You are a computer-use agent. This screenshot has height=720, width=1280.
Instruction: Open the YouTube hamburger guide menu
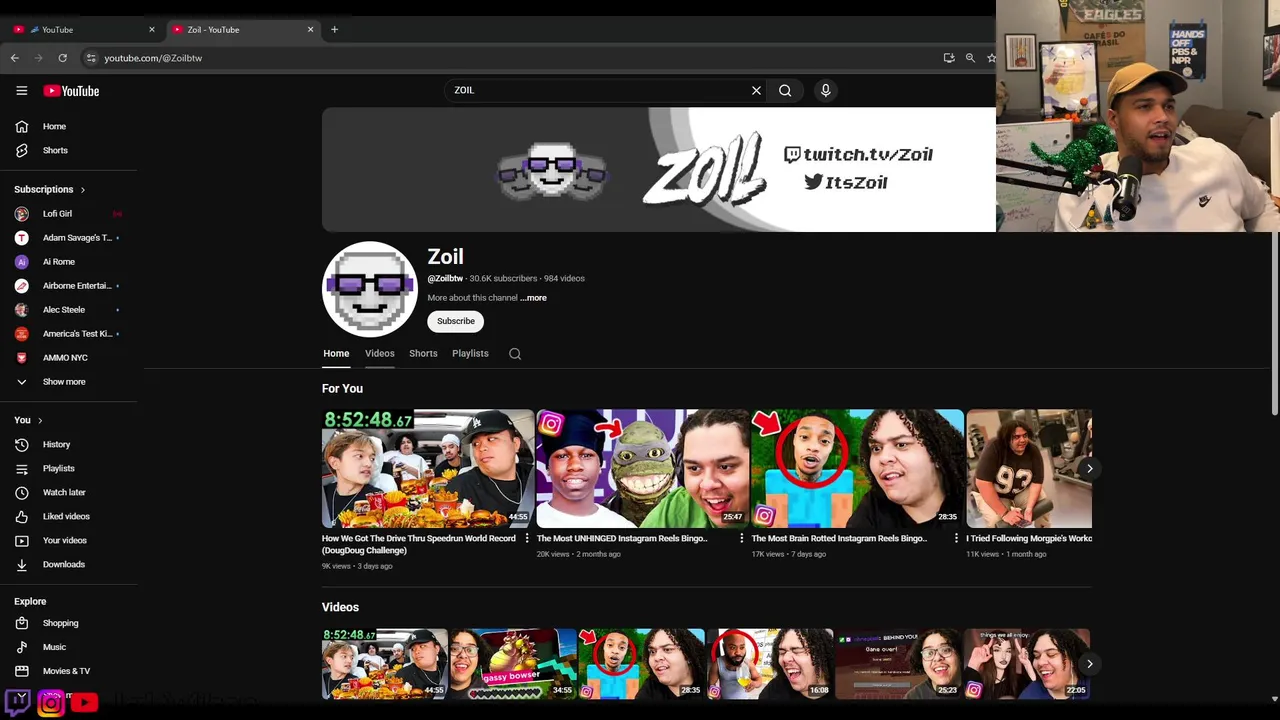click(x=21, y=91)
